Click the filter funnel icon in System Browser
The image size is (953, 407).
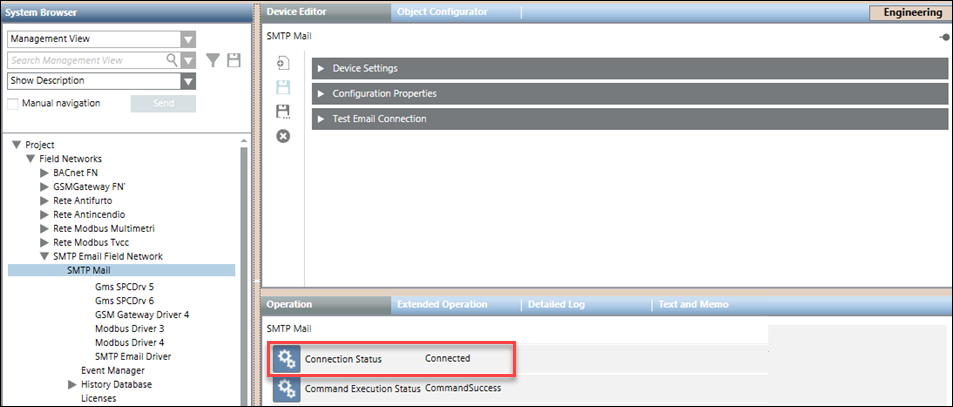tap(213, 61)
